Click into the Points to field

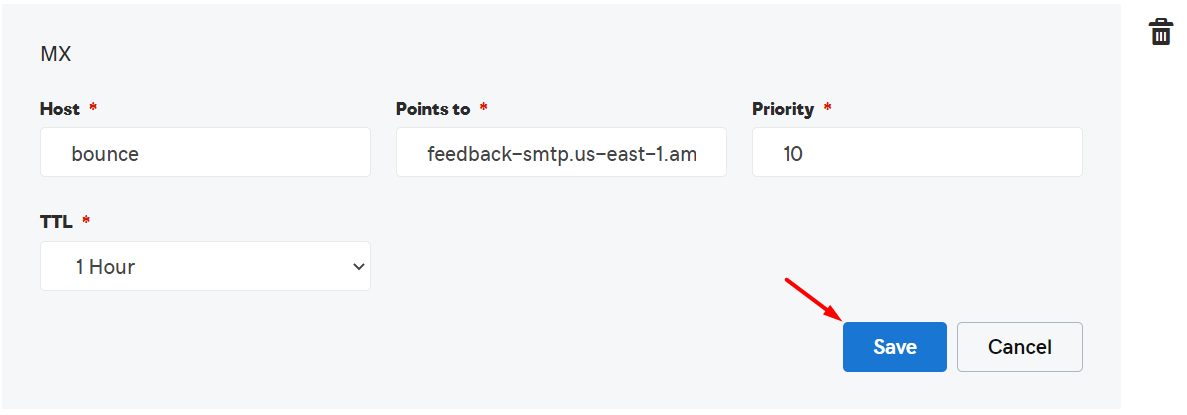[x=561, y=153]
